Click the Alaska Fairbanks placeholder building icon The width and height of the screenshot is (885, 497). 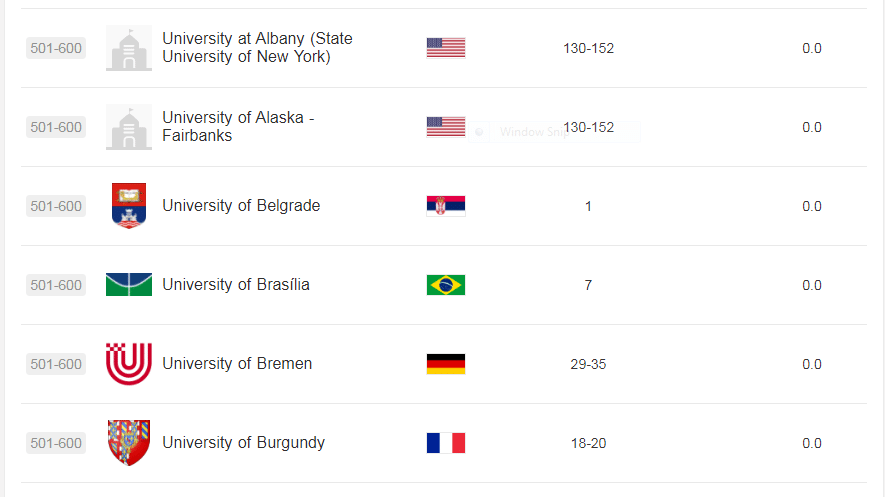129,127
